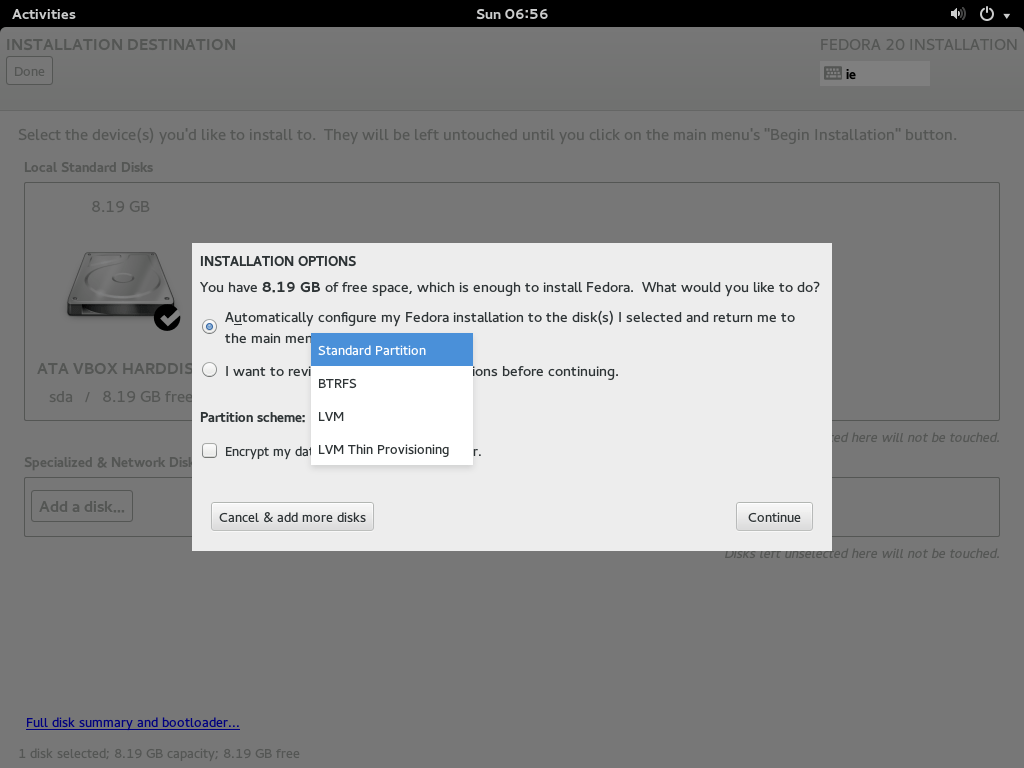1024x768 pixels.
Task: Click the Continue button
Action: 775,517
